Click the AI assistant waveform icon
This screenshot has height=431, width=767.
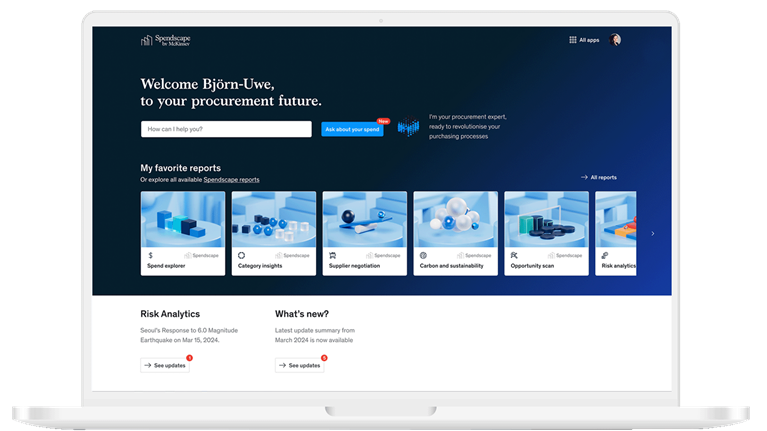tap(408, 128)
